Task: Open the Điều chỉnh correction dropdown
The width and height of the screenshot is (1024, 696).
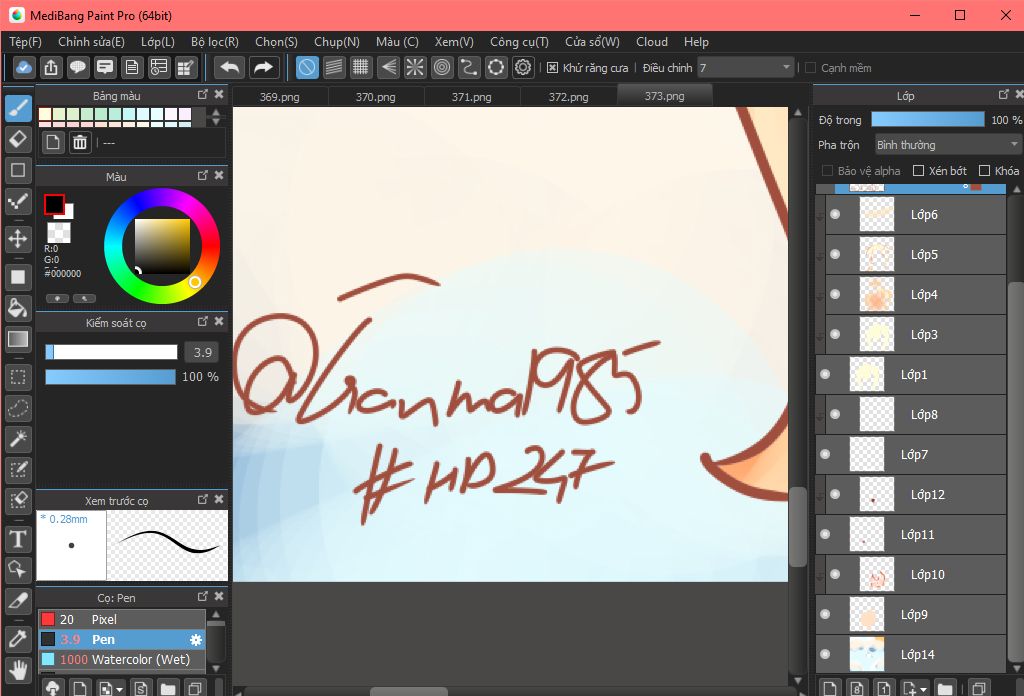Action: 786,67
